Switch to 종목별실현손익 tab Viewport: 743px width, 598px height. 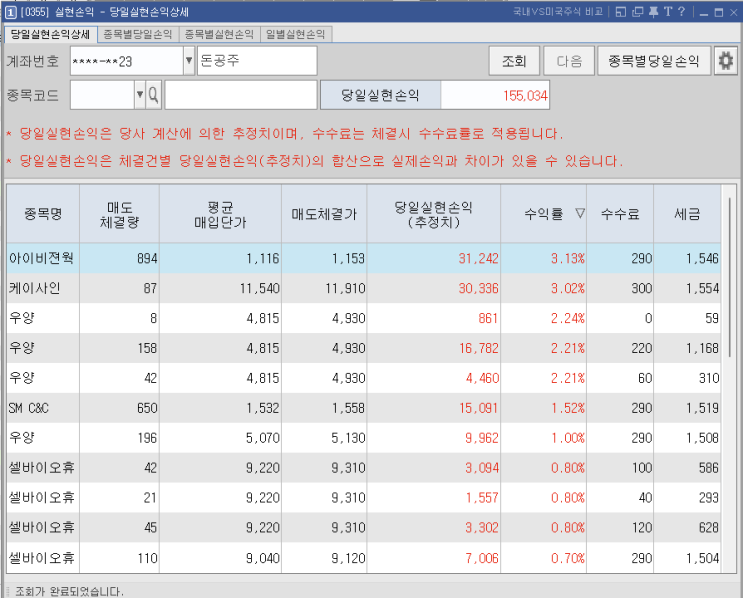(219, 34)
